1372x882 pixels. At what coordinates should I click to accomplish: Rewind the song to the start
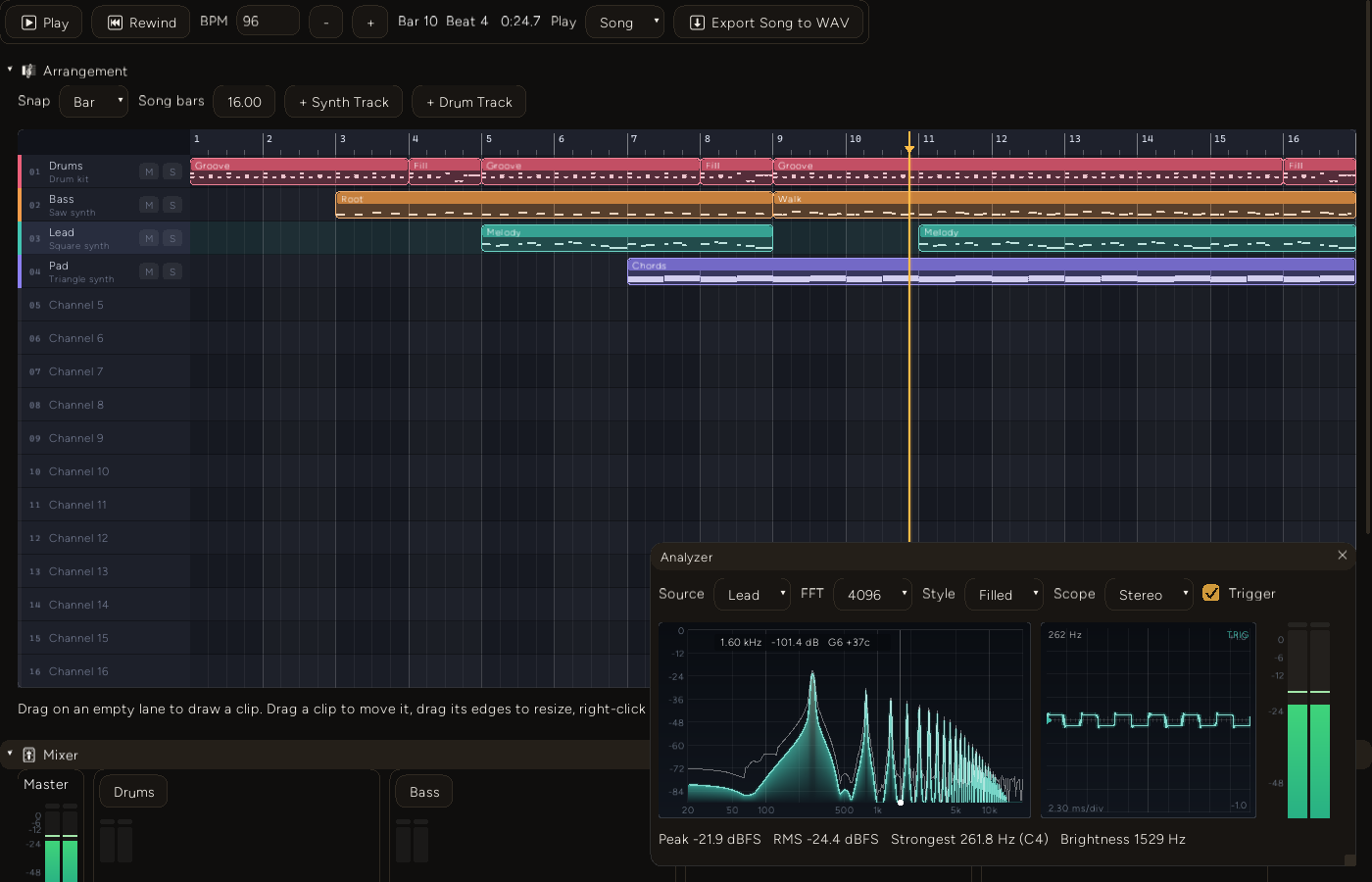pyautogui.click(x=141, y=23)
